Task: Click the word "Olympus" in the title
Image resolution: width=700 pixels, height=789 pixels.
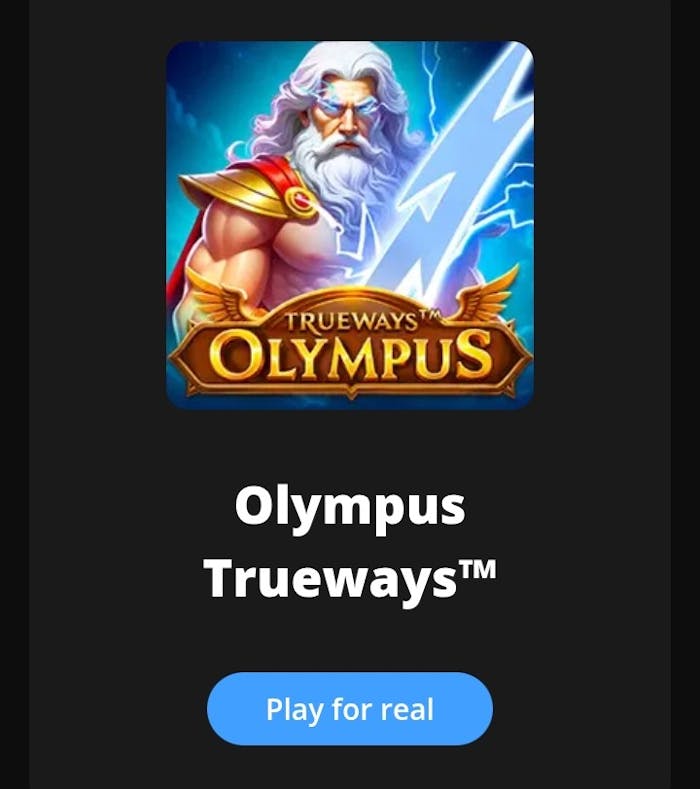Action: 350,506
